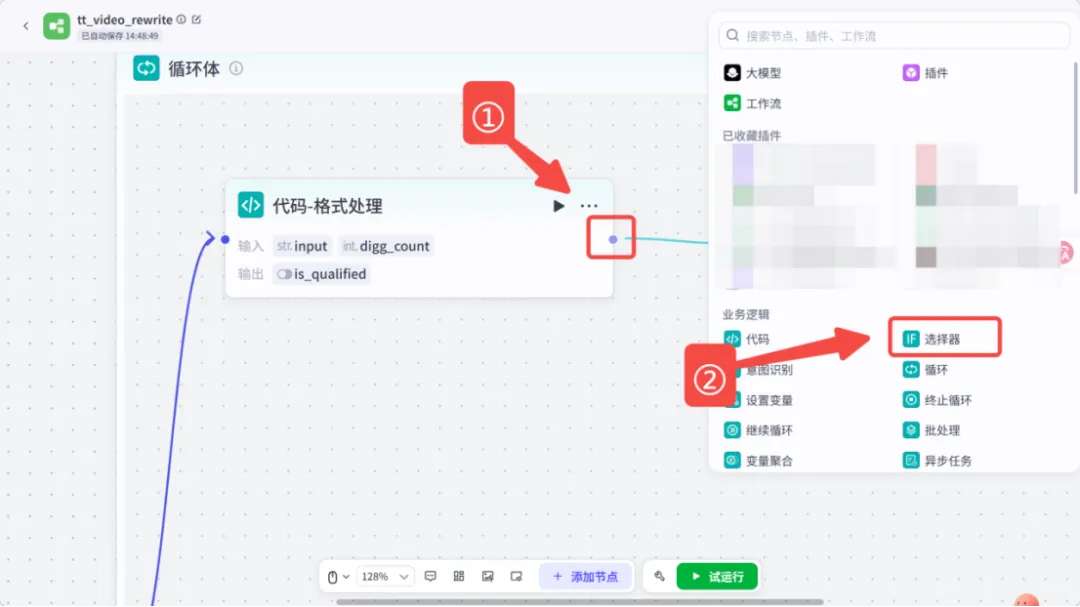Run the 代码-格式处理 node with play button
The width and height of the screenshot is (1080, 607).
pyautogui.click(x=559, y=206)
